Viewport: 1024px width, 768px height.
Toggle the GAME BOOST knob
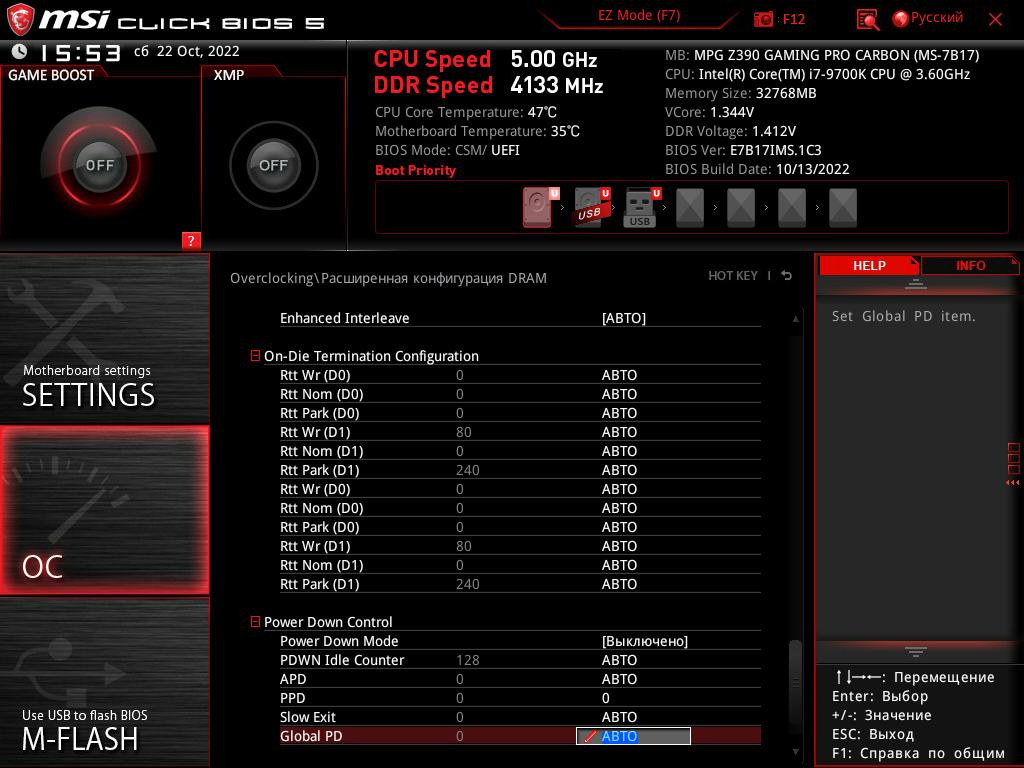pos(99,165)
